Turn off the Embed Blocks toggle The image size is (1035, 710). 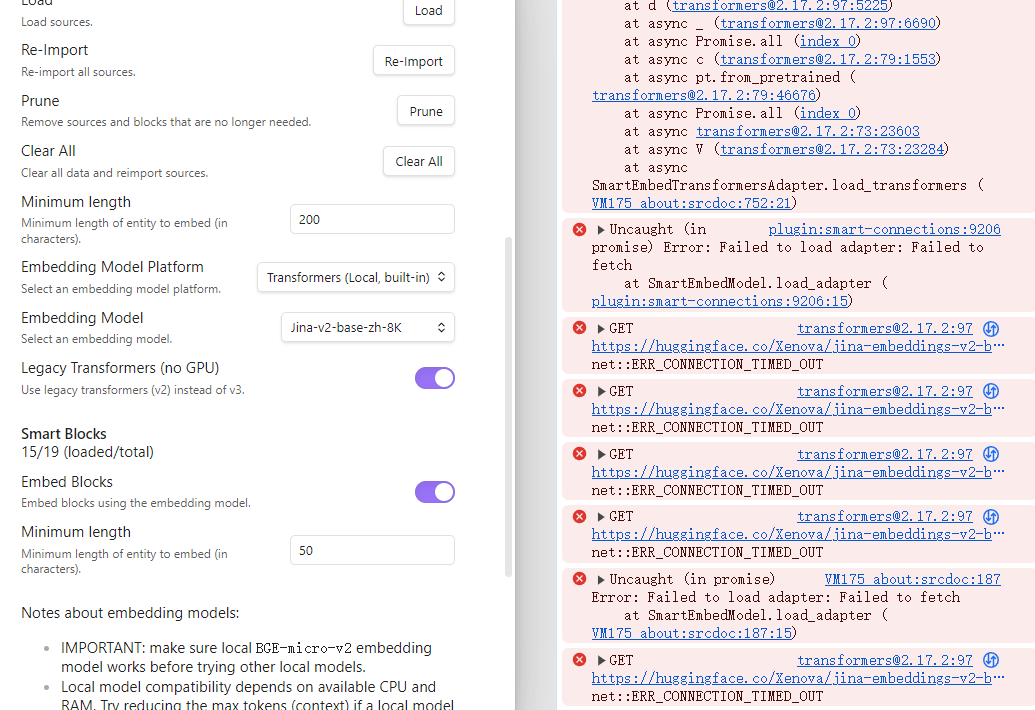434,491
